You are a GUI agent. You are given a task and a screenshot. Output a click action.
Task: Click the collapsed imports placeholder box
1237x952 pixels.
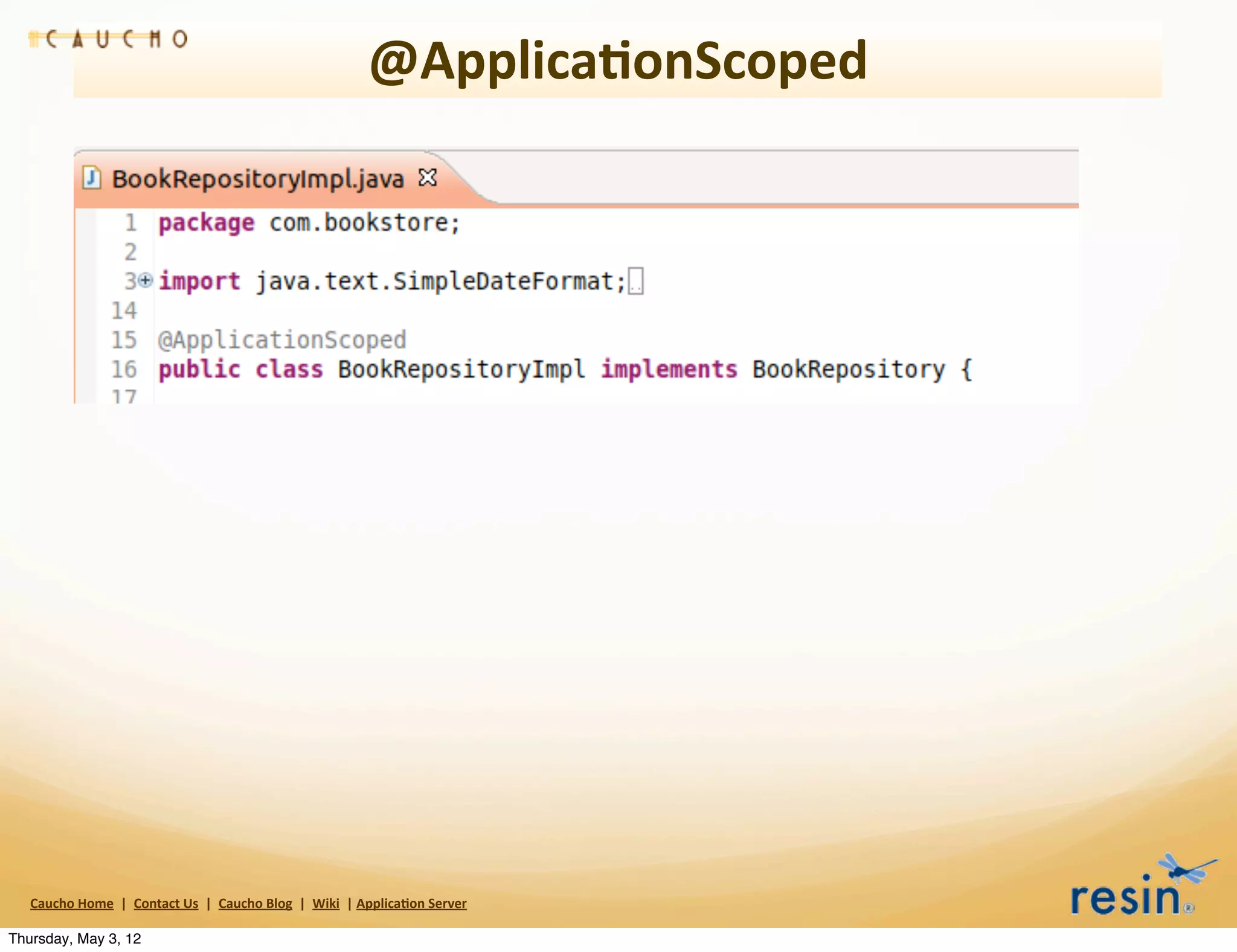[636, 281]
